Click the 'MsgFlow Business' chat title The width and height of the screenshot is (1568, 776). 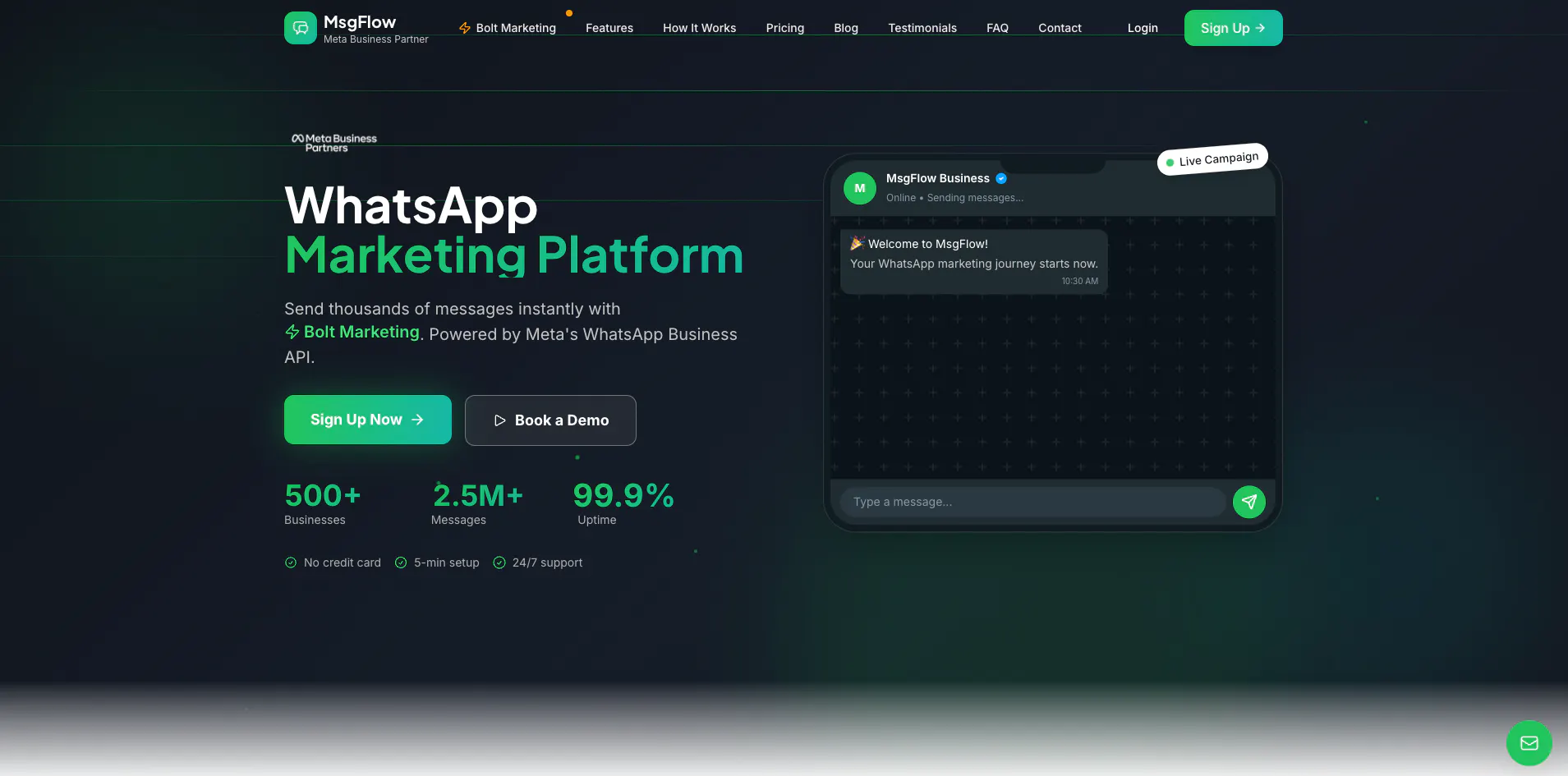(938, 178)
